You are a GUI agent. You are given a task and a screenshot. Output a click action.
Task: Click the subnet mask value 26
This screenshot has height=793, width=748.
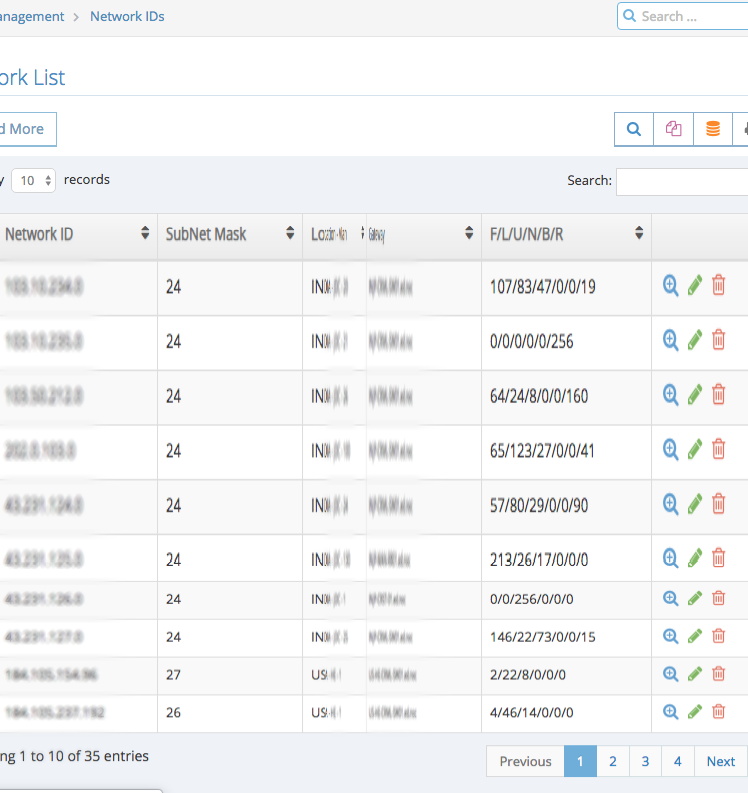click(173, 713)
